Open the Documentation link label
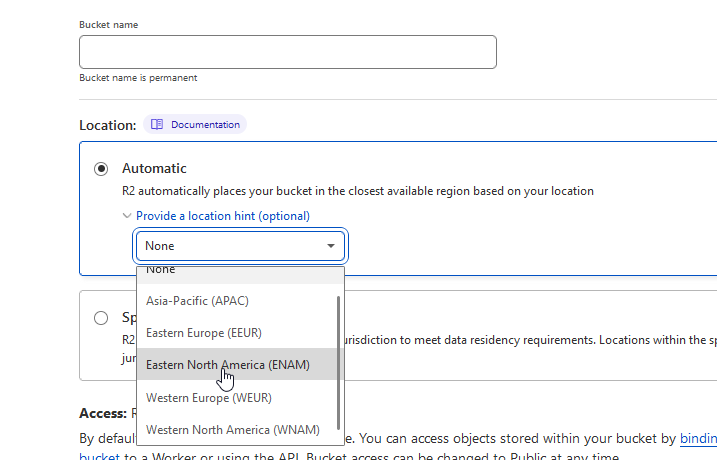Viewport: 717px width, 460px height. [205, 125]
